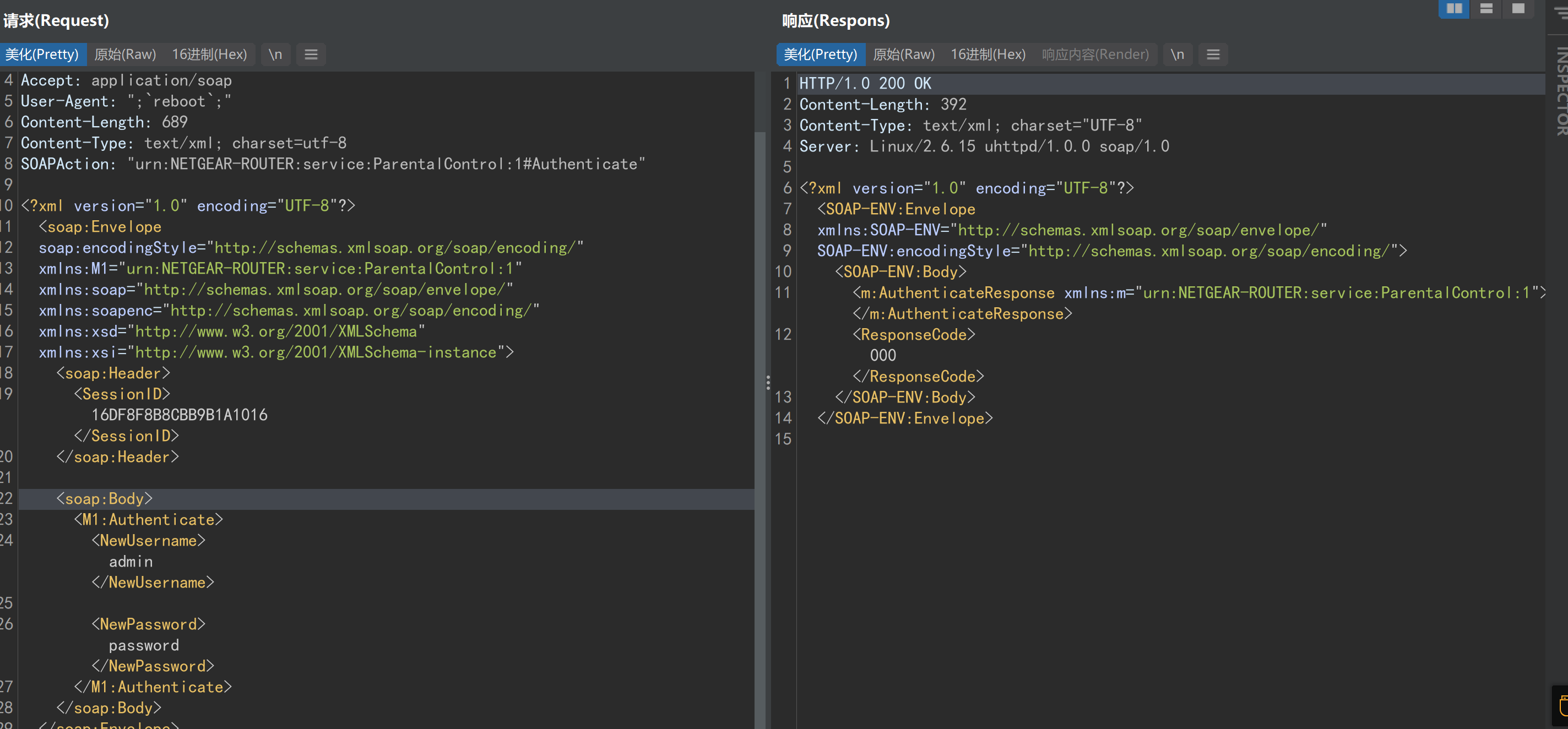Screen dimensions: 1568x729
Task: Select the Request 美化(Pretty) tab
Action: tap(42, 54)
